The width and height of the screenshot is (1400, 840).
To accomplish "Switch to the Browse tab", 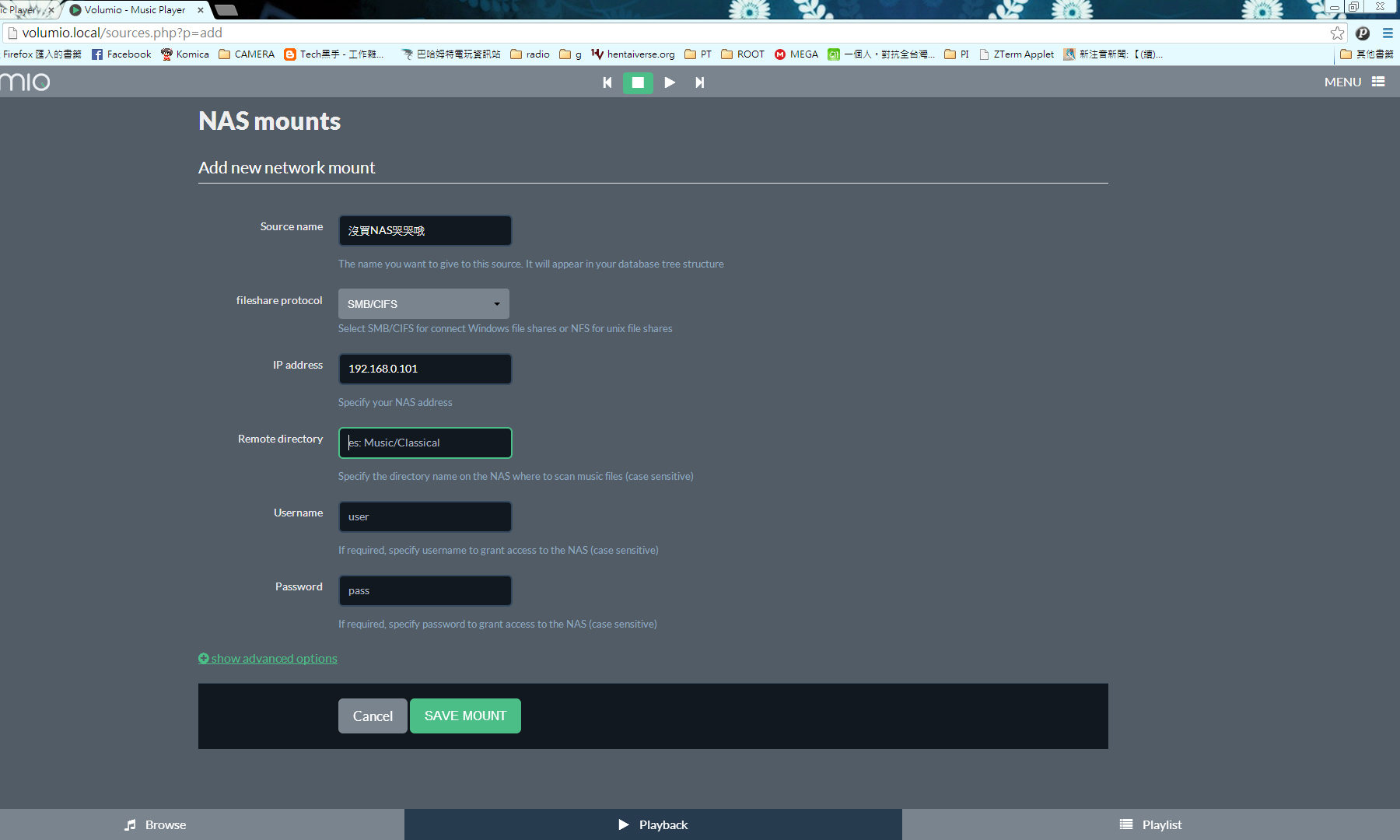I will (156, 824).
